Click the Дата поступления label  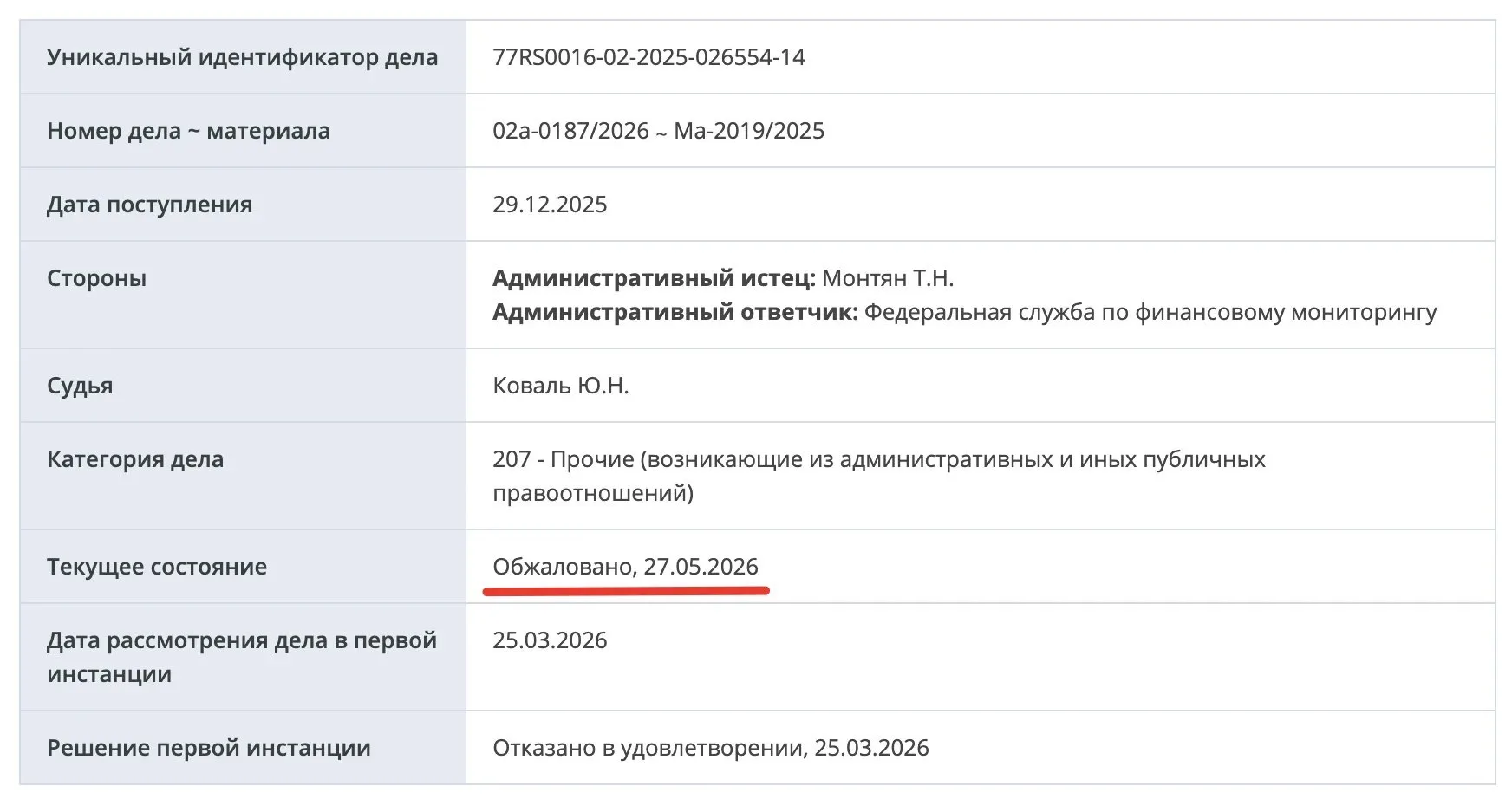coord(150,205)
